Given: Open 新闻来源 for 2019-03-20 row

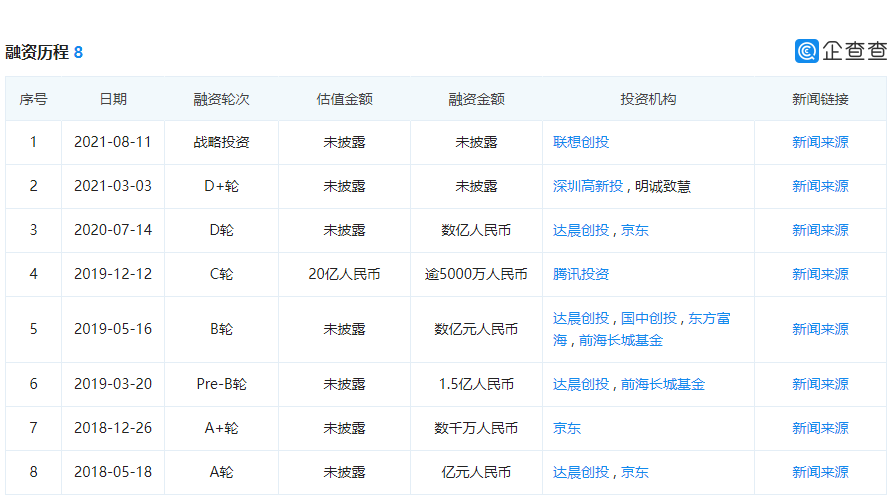Looking at the screenshot, I should pyautogui.click(x=820, y=385).
